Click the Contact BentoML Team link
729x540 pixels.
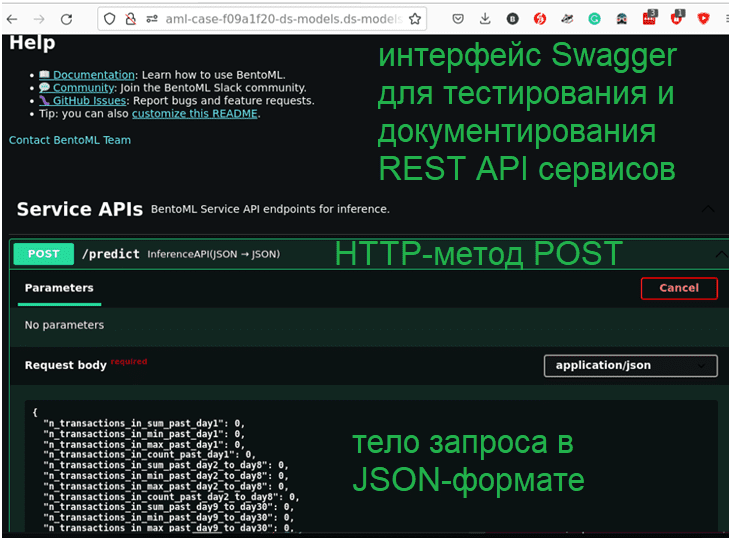pyautogui.click(x=69, y=140)
